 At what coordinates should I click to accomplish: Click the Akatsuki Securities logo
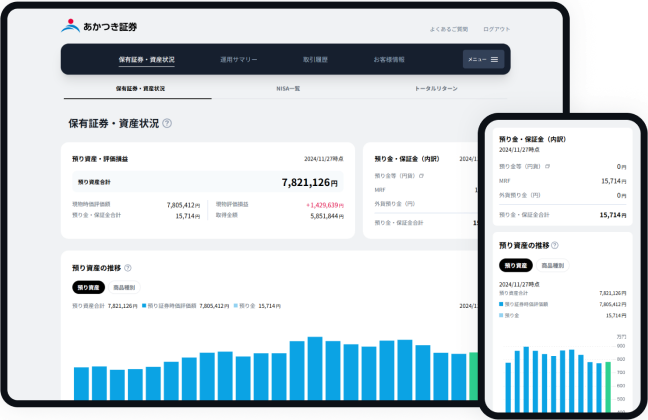tap(99, 26)
